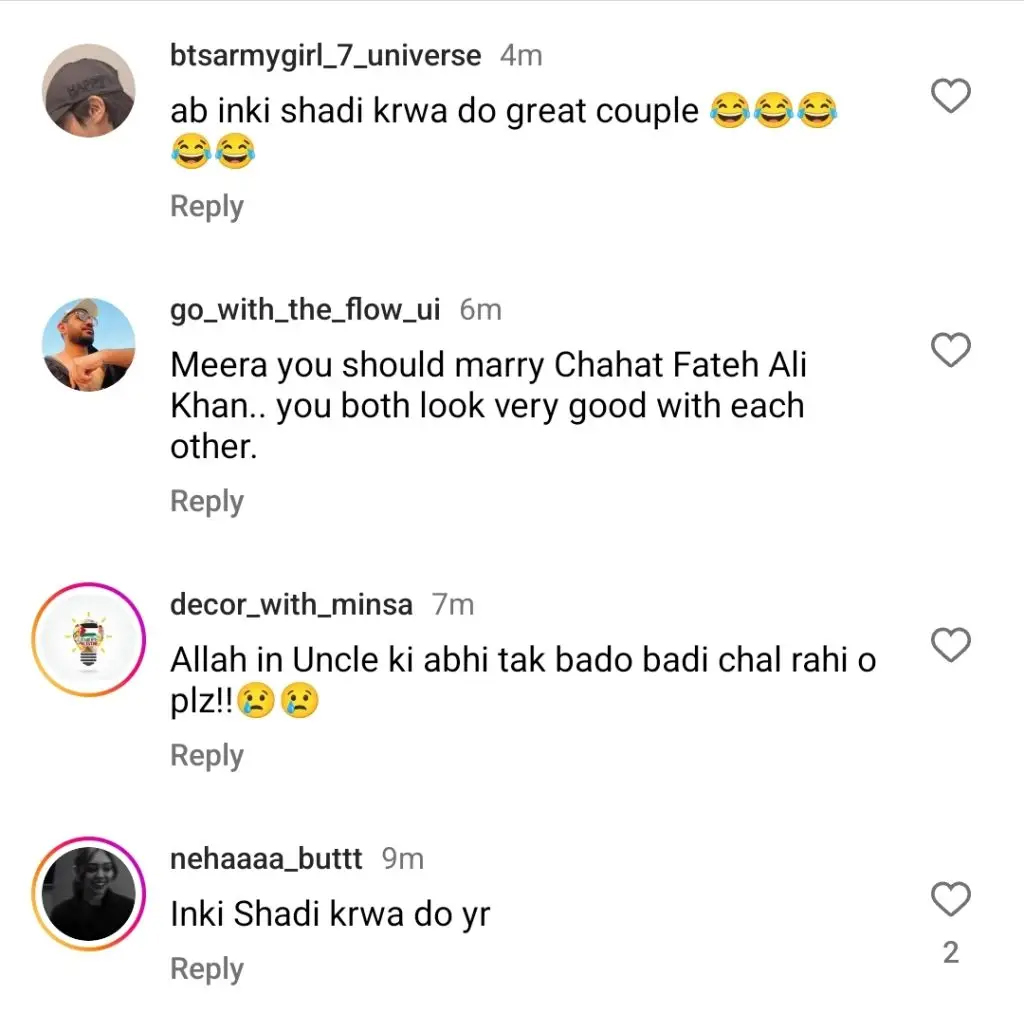Click the decor_with_minsa username
The height and width of the screenshot is (1013, 1024).
[x=291, y=605]
